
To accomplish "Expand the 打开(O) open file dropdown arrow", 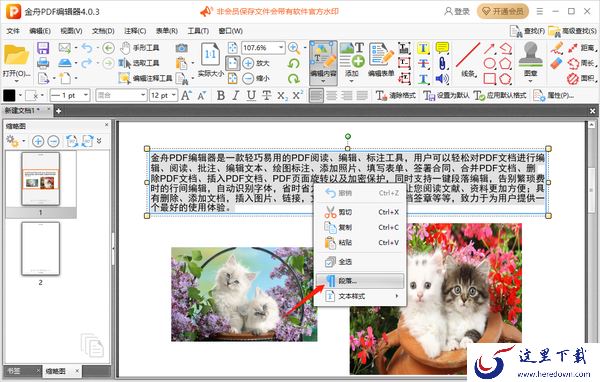I will point(16,81).
